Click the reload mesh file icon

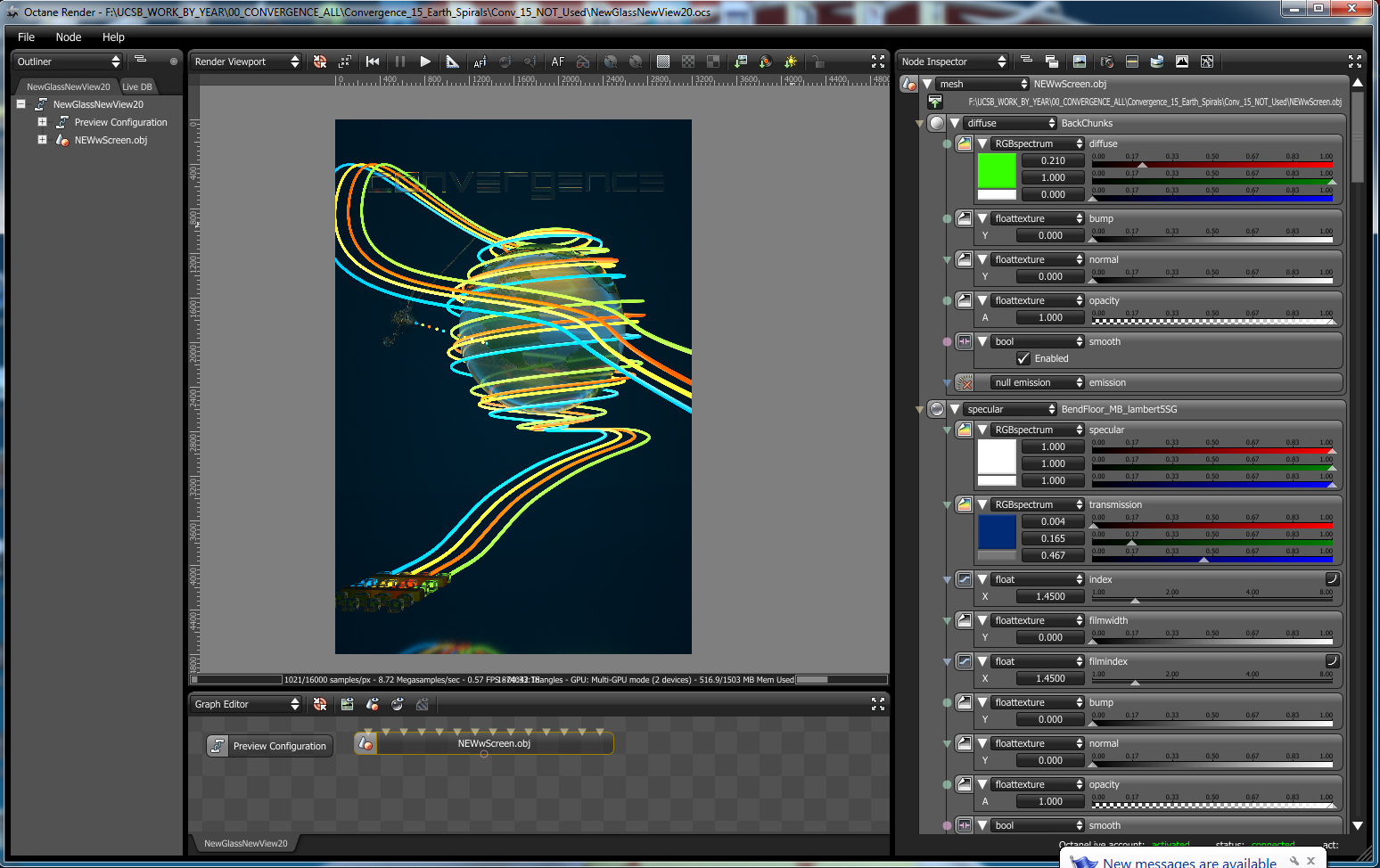pos(934,102)
